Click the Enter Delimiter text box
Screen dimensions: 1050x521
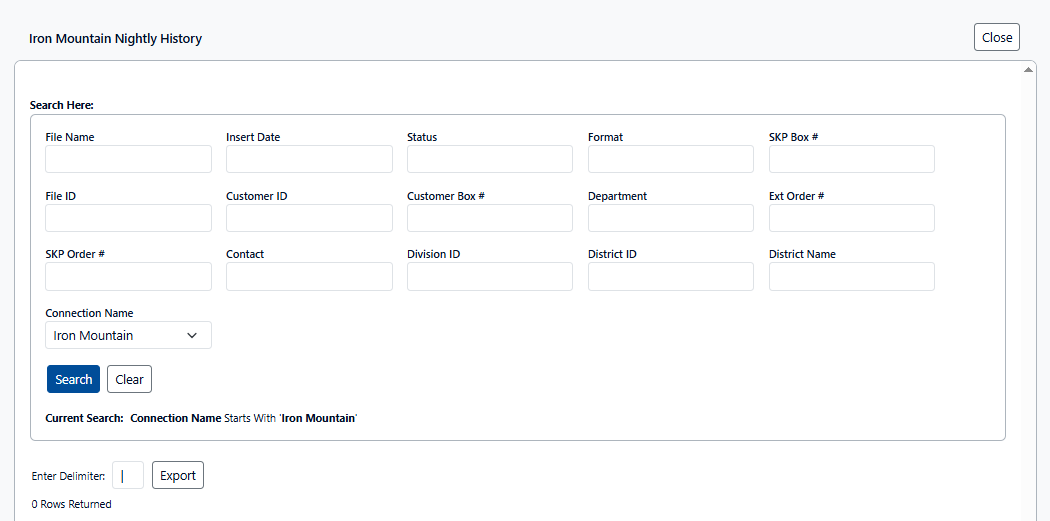click(128, 475)
